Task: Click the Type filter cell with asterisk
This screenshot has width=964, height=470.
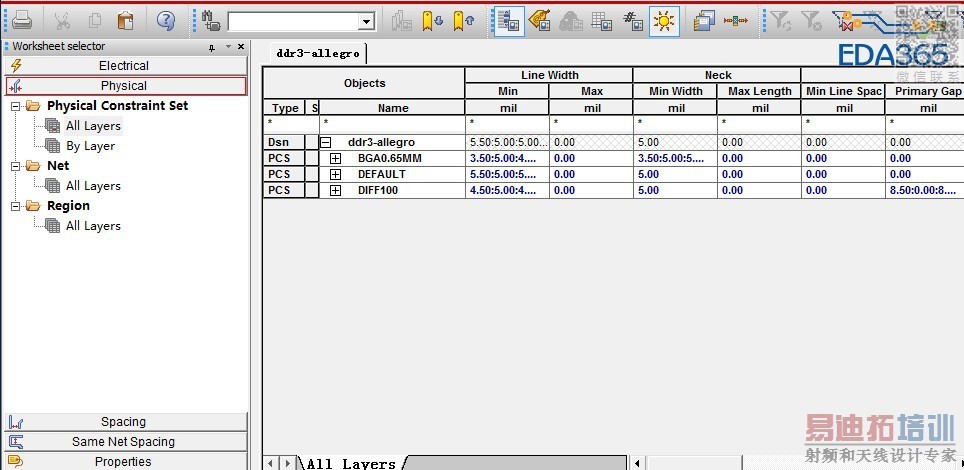Action: click(285, 124)
